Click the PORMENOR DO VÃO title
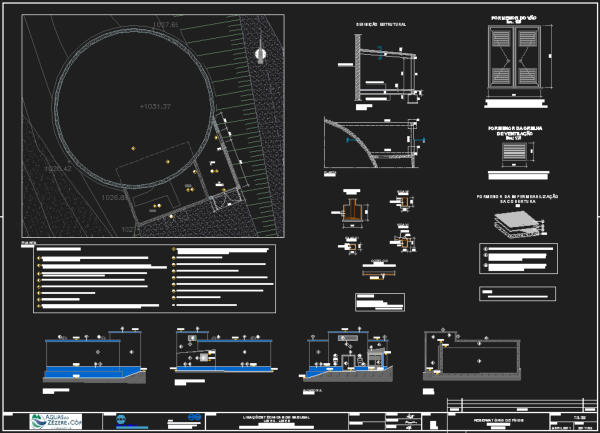Viewport: 600px width, 433px height. pos(514,19)
